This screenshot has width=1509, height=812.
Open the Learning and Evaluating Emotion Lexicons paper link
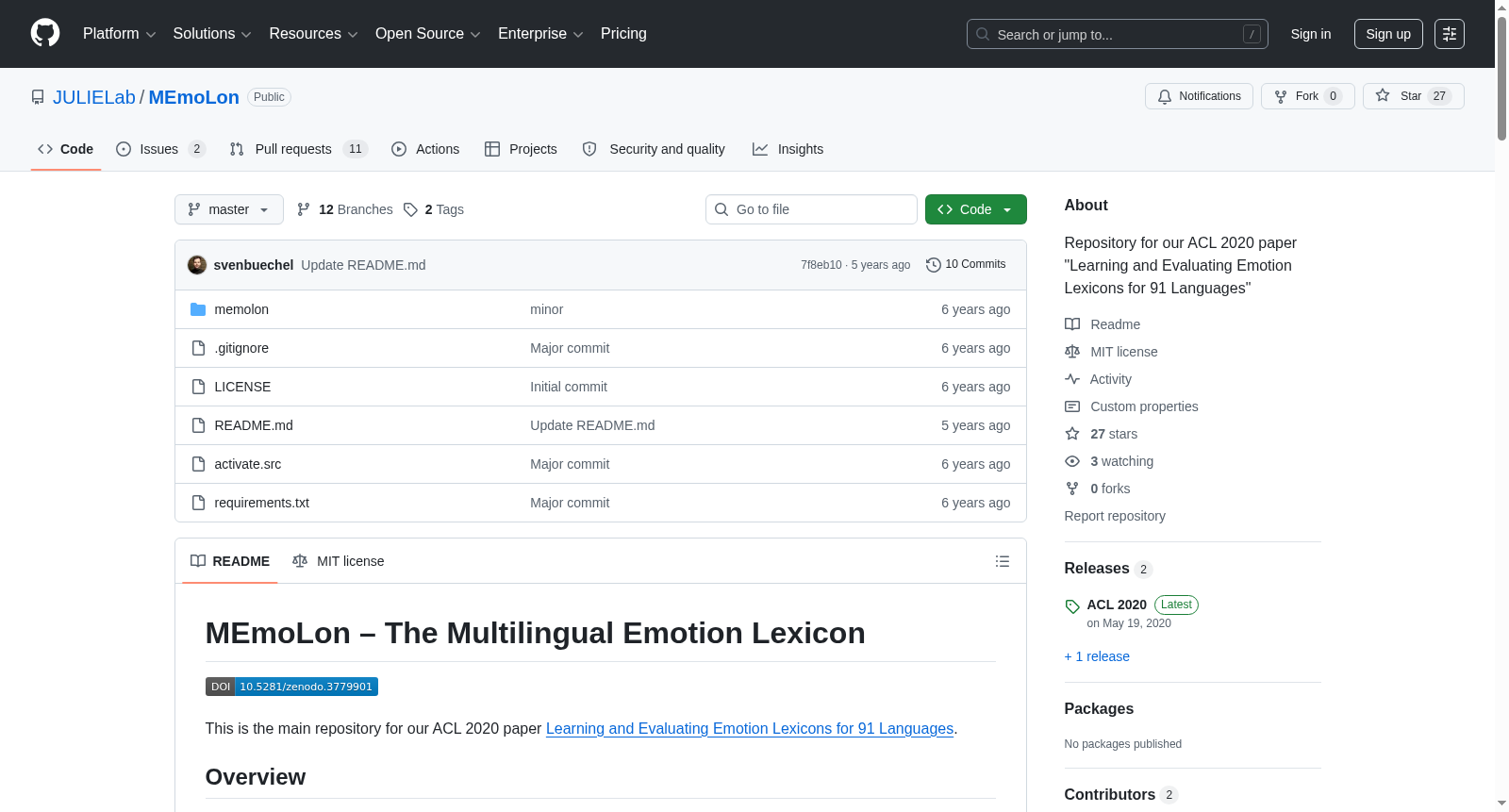pyautogui.click(x=750, y=728)
